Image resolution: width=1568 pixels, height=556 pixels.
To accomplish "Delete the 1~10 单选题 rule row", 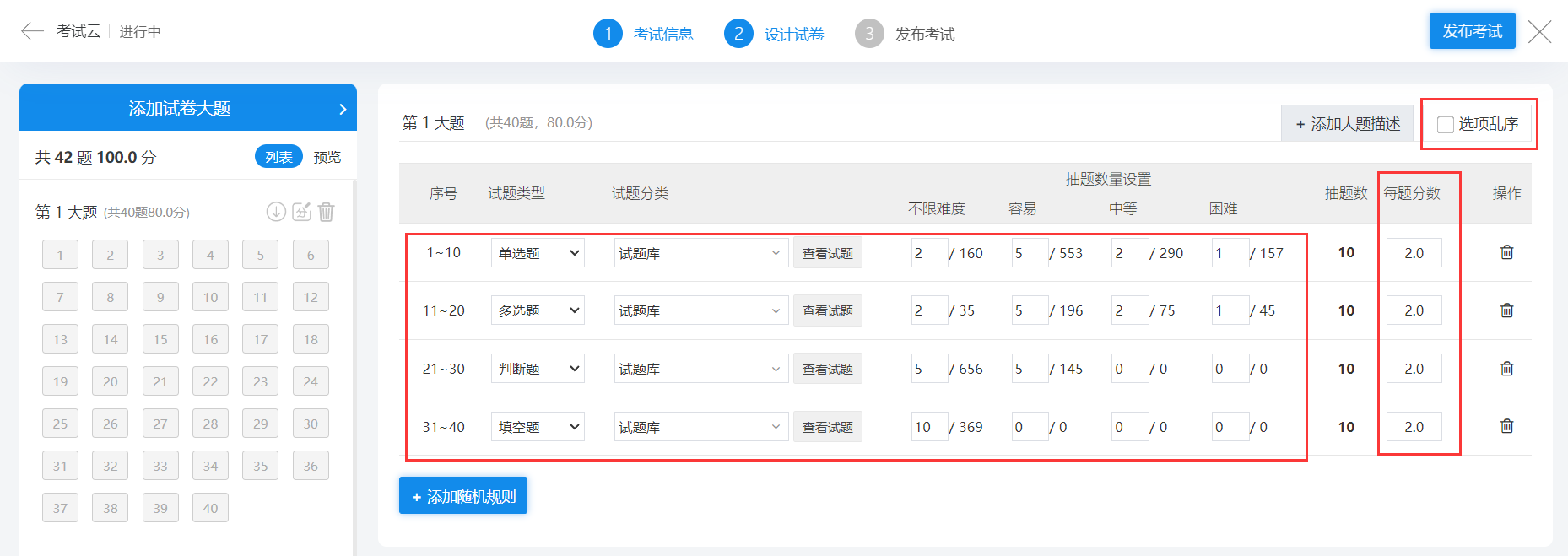I will 1506,252.
